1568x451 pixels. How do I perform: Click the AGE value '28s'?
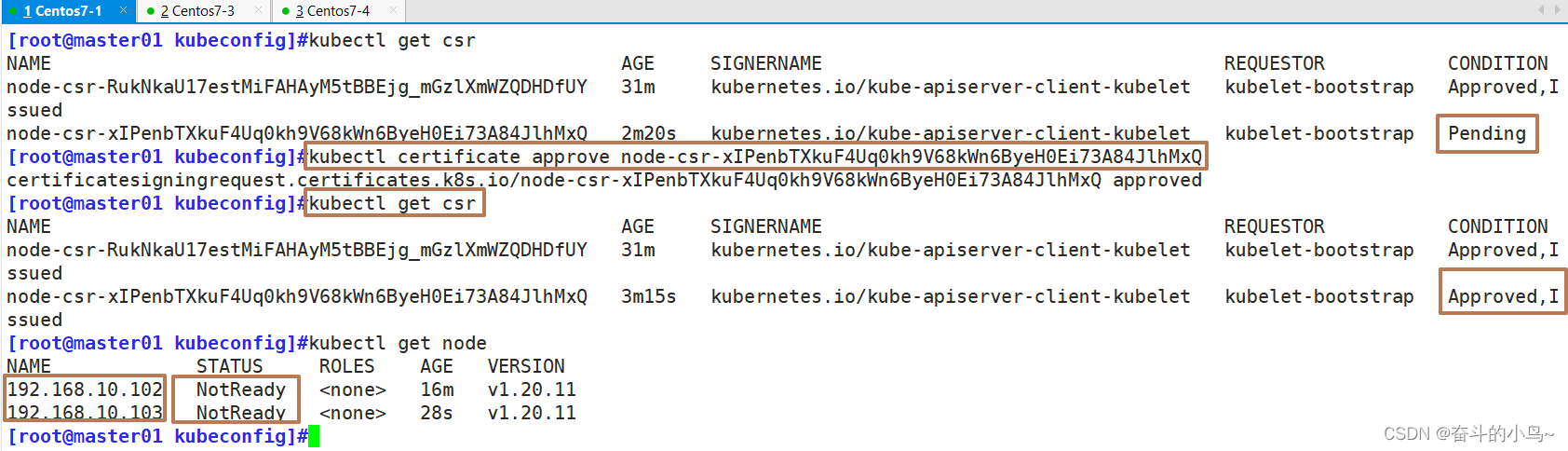click(x=437, y=413)
